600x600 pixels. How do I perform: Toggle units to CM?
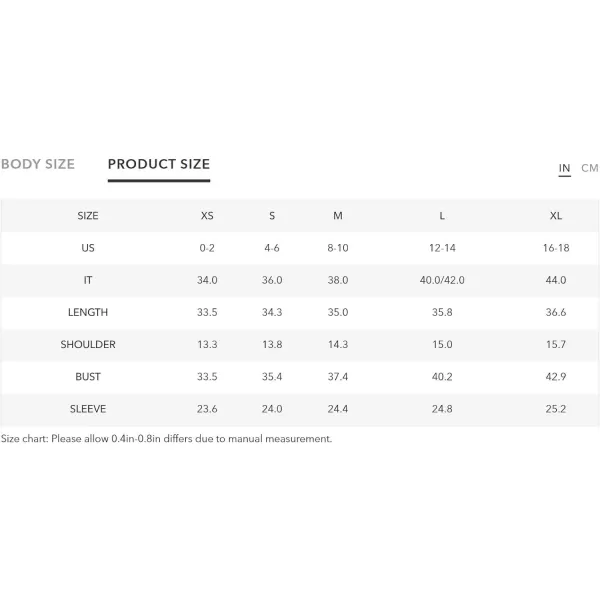pos(590,168)
